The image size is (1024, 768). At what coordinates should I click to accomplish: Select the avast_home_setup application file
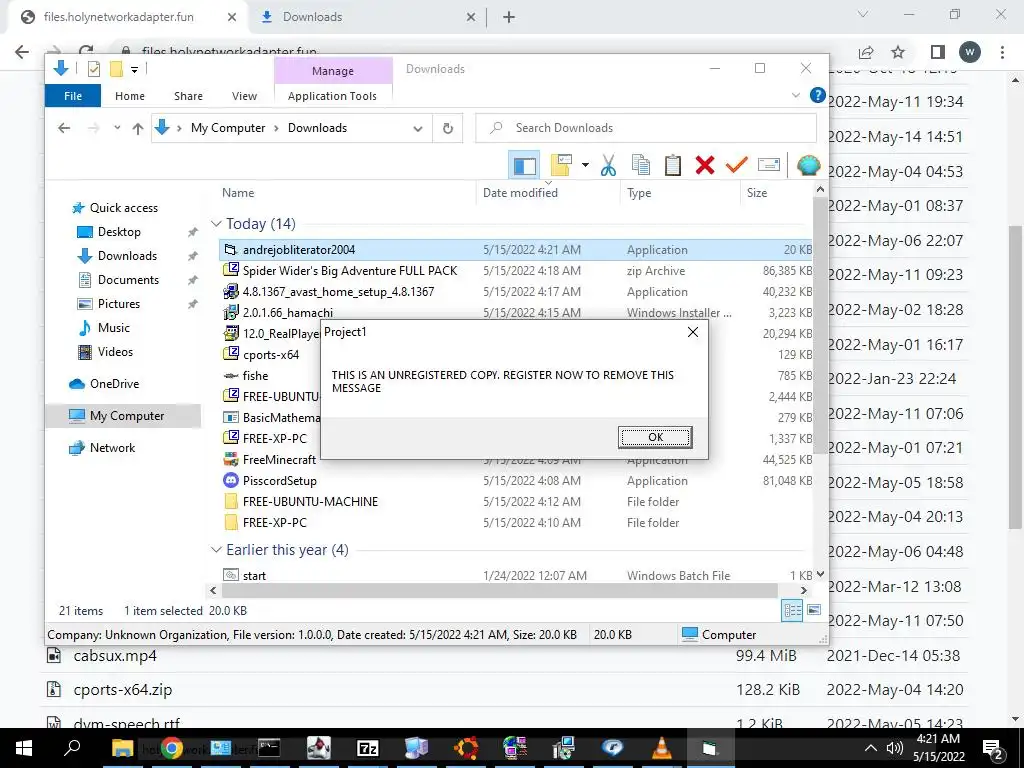[x=516, y=291]
